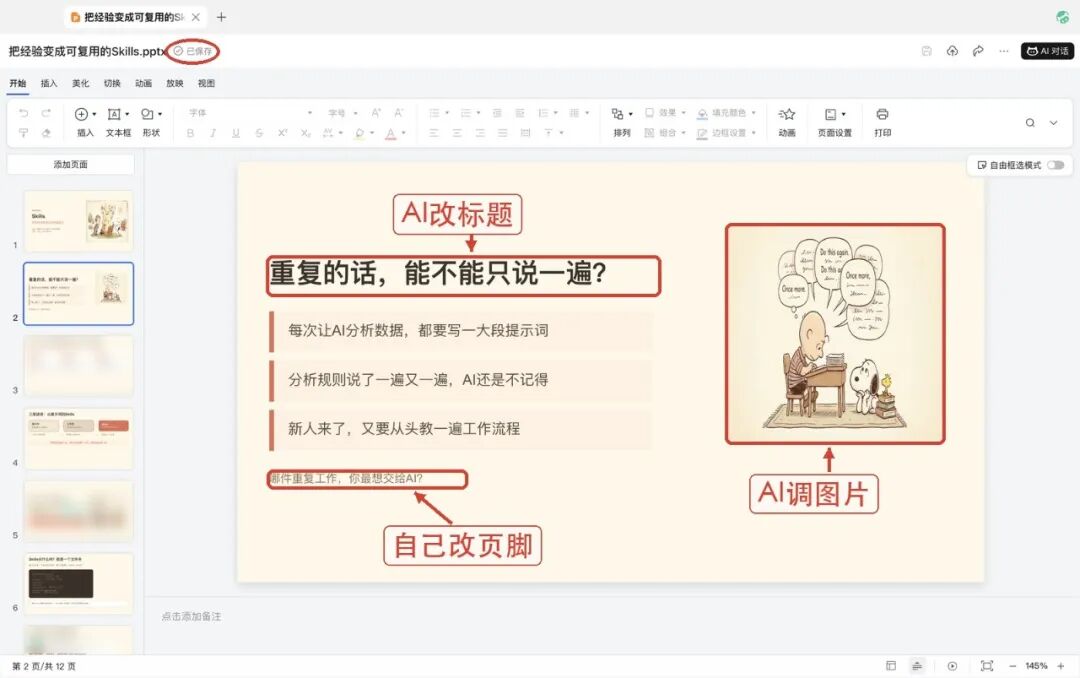
Task: Collapse the ribbon with the chevron
Action: click(x=1053, y=123)
